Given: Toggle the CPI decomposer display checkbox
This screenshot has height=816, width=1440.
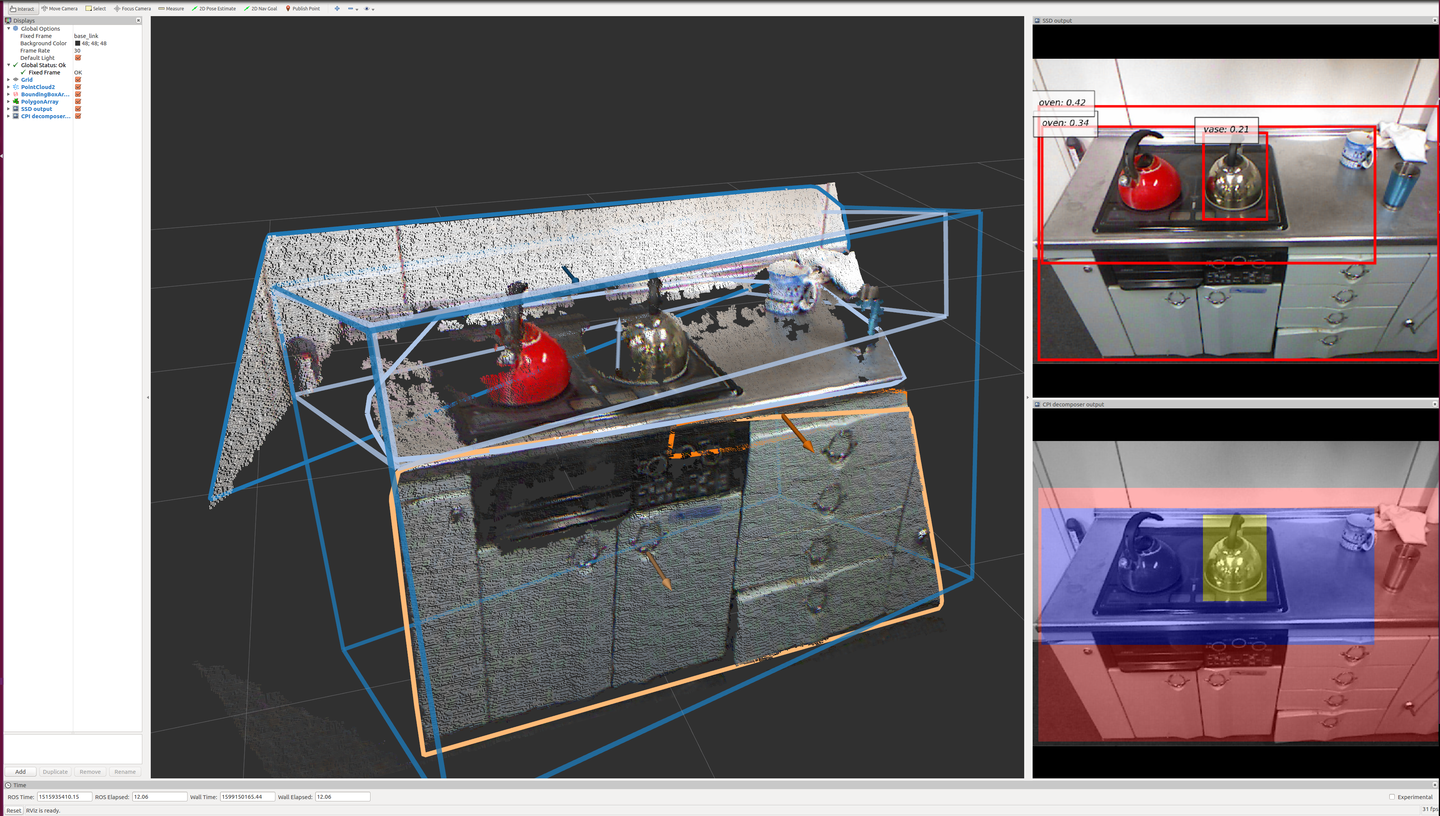Looking at the screenshot, I should pyautogui.click(x=78, y=116).
